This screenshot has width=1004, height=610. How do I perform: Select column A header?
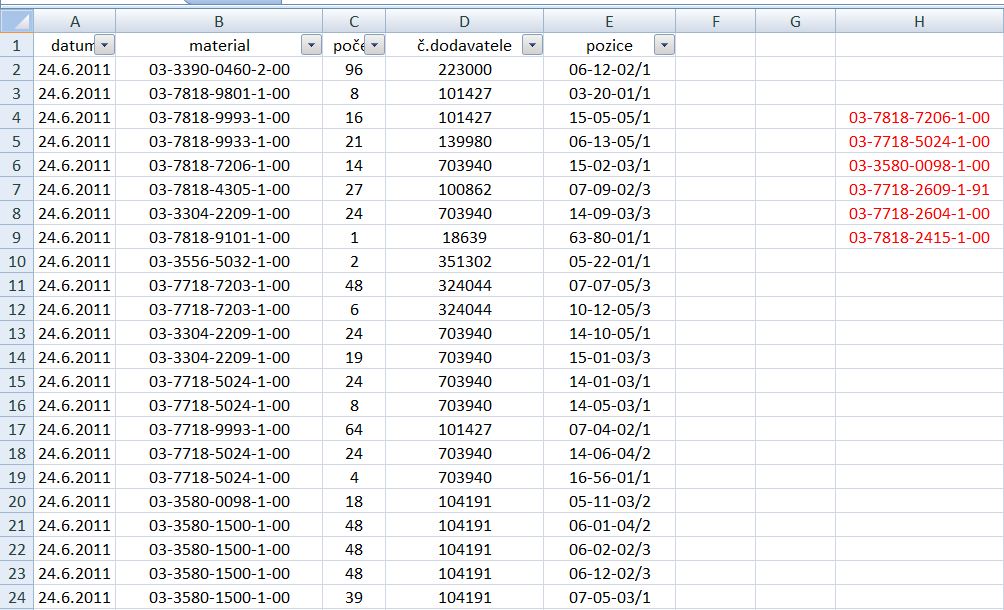pos(75,21)
